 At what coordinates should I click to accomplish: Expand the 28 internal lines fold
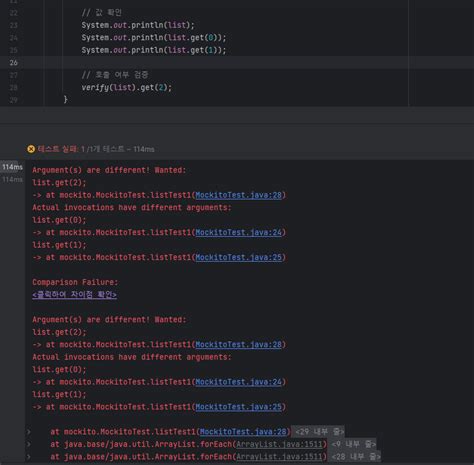(x=356, y=457)
